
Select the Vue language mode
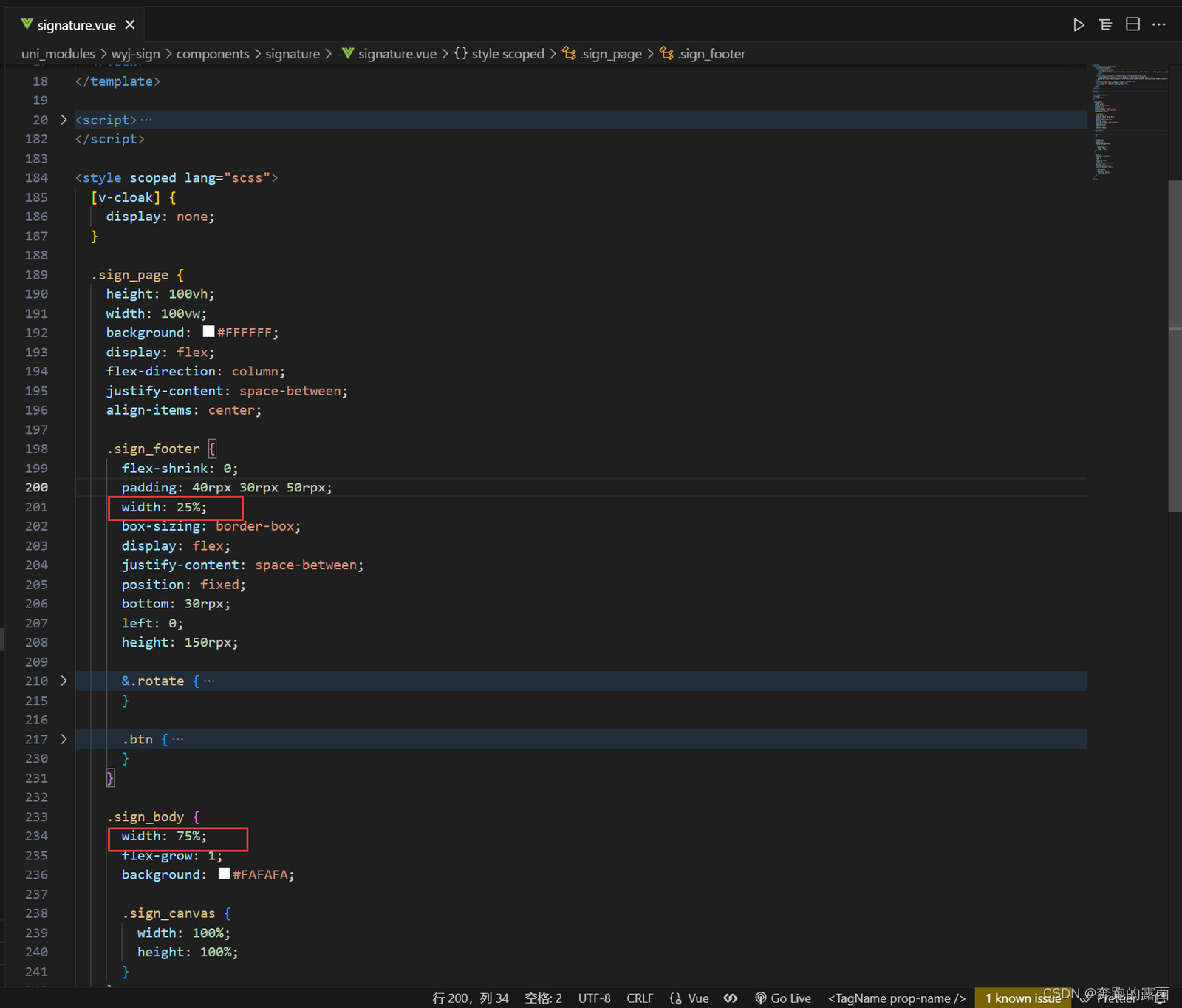698,998
